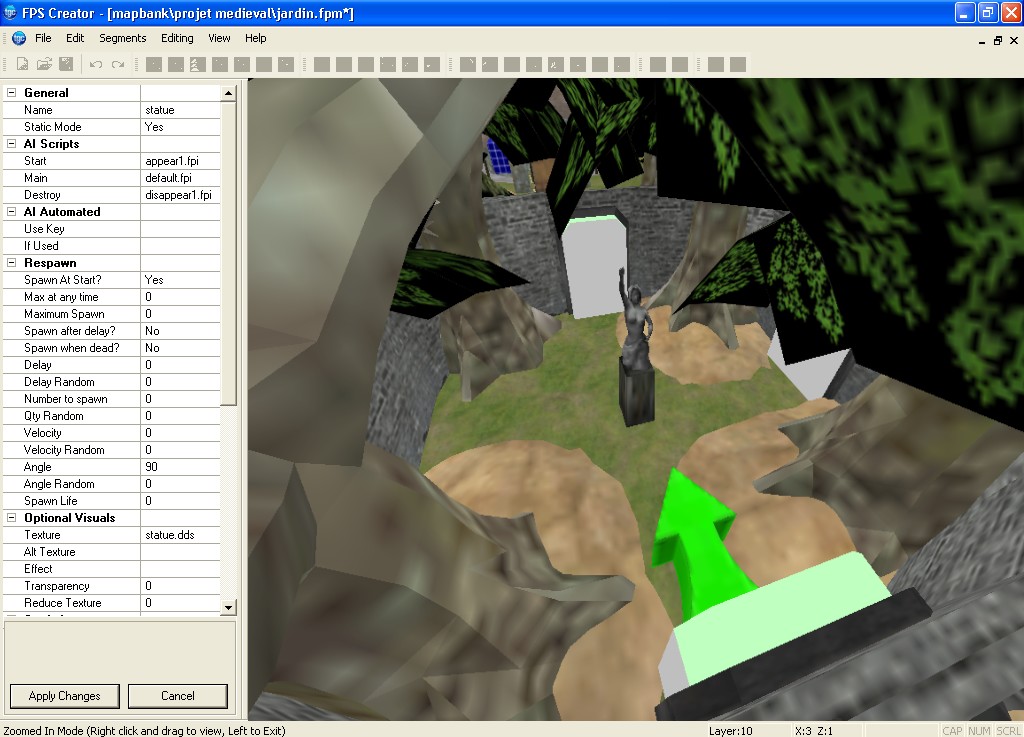Click the FPS Creator title bar icon
This screenshot has width=1024, height=737.
[10, 12]
